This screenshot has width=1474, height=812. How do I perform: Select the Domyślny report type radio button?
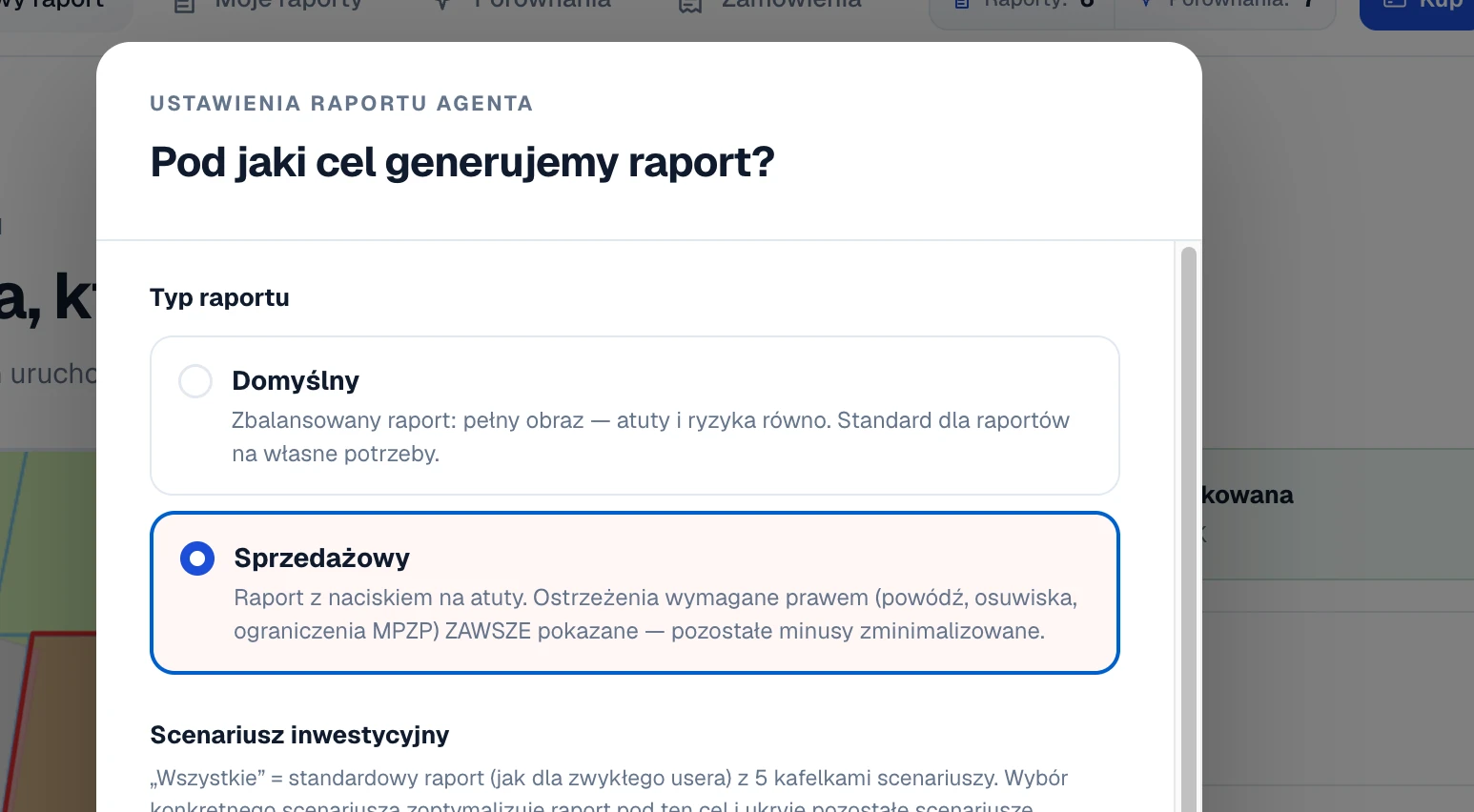[195, 381]
